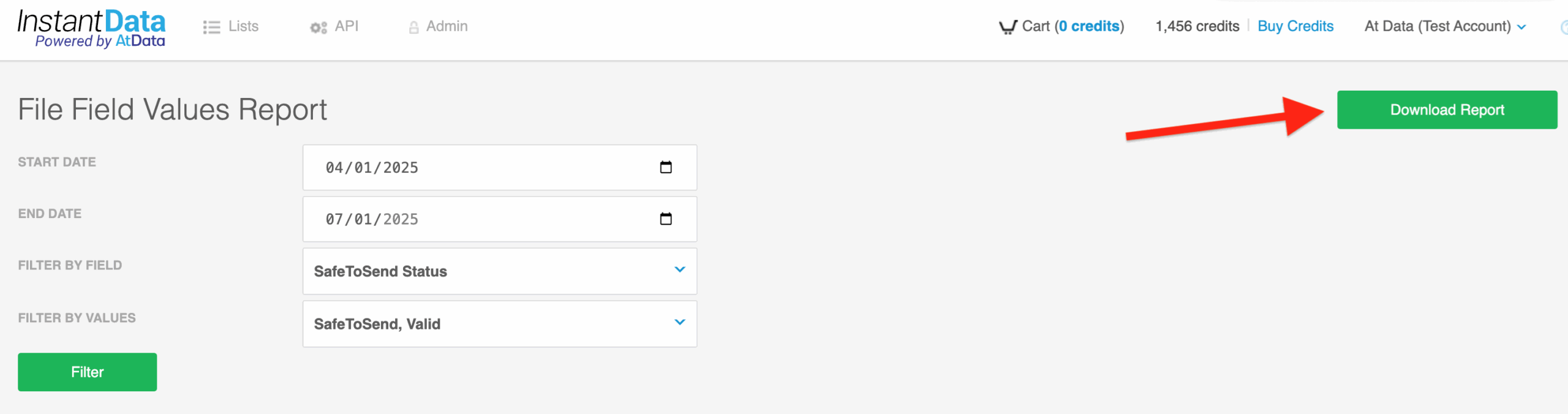Expand the Filter By Values dropdown

500,324
